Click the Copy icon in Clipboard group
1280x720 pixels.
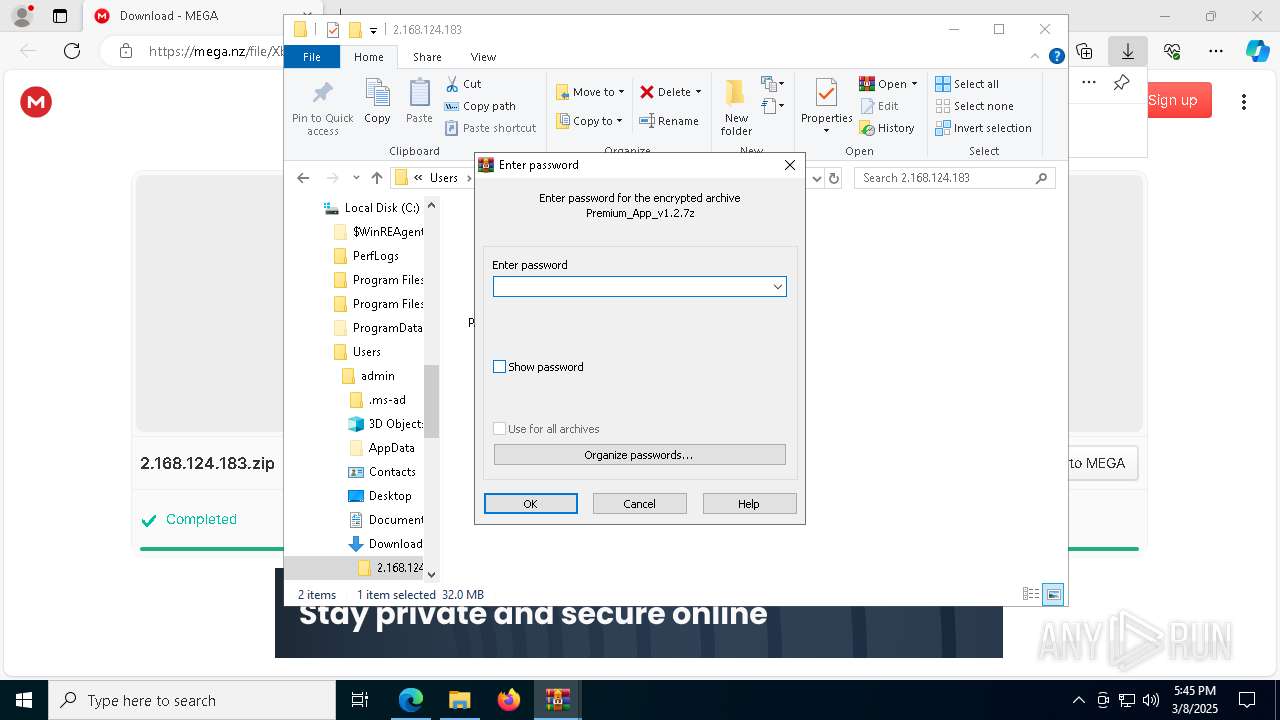(x=377, y=102)
